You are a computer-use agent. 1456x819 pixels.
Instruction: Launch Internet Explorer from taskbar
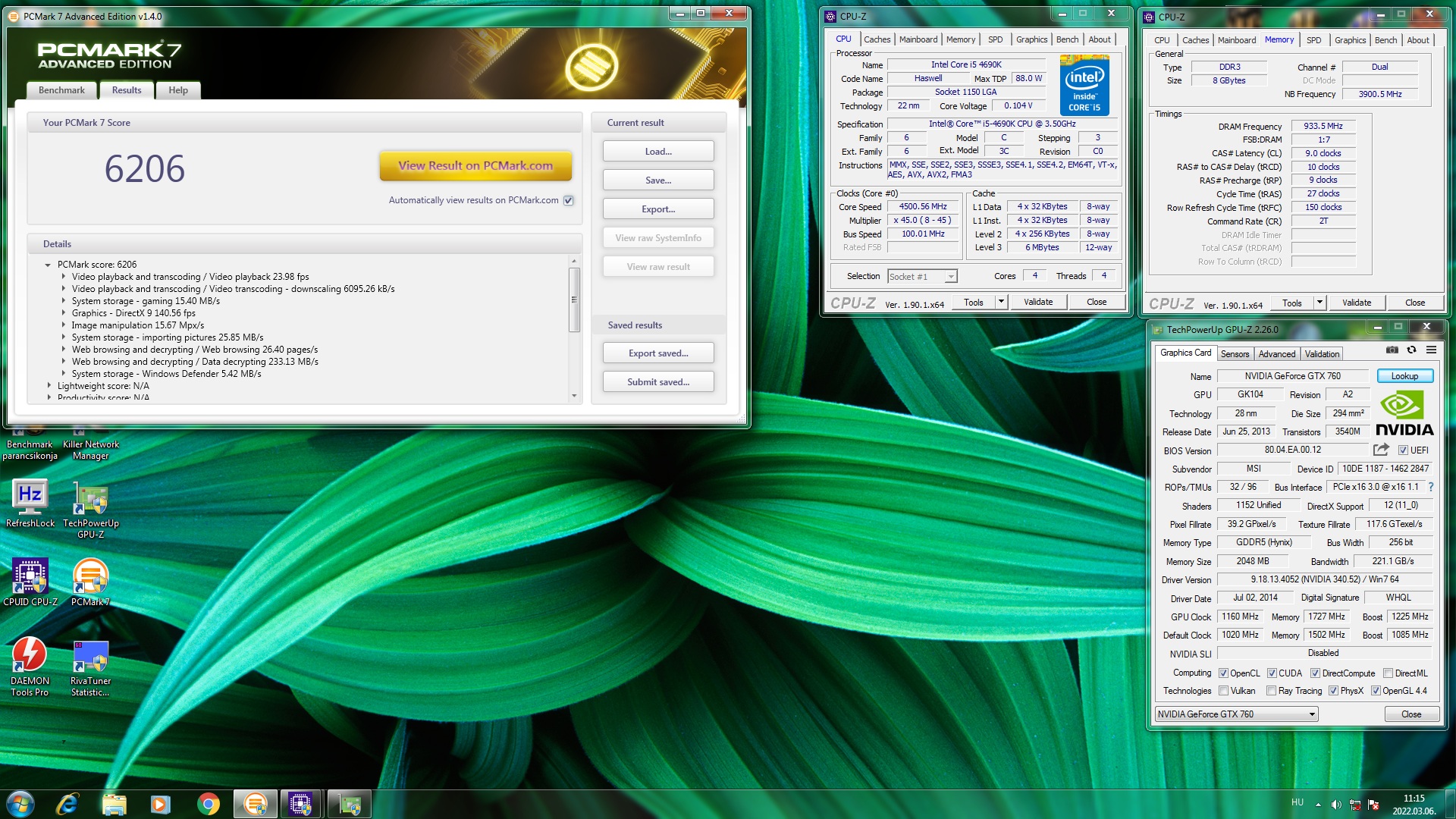[67, 804]
